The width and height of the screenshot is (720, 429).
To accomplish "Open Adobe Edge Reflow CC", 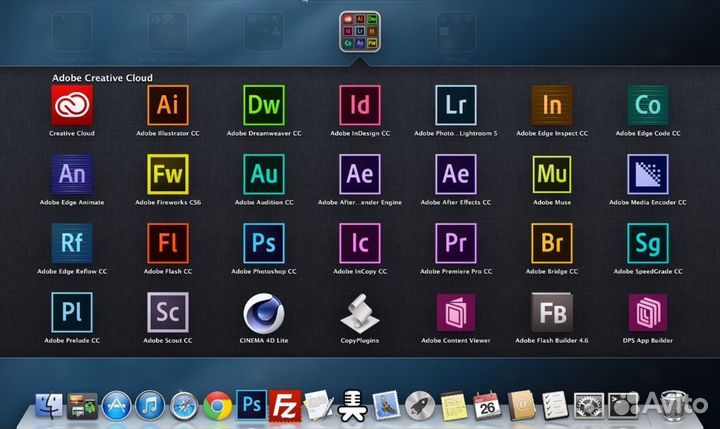I will (x=72, y=243).
